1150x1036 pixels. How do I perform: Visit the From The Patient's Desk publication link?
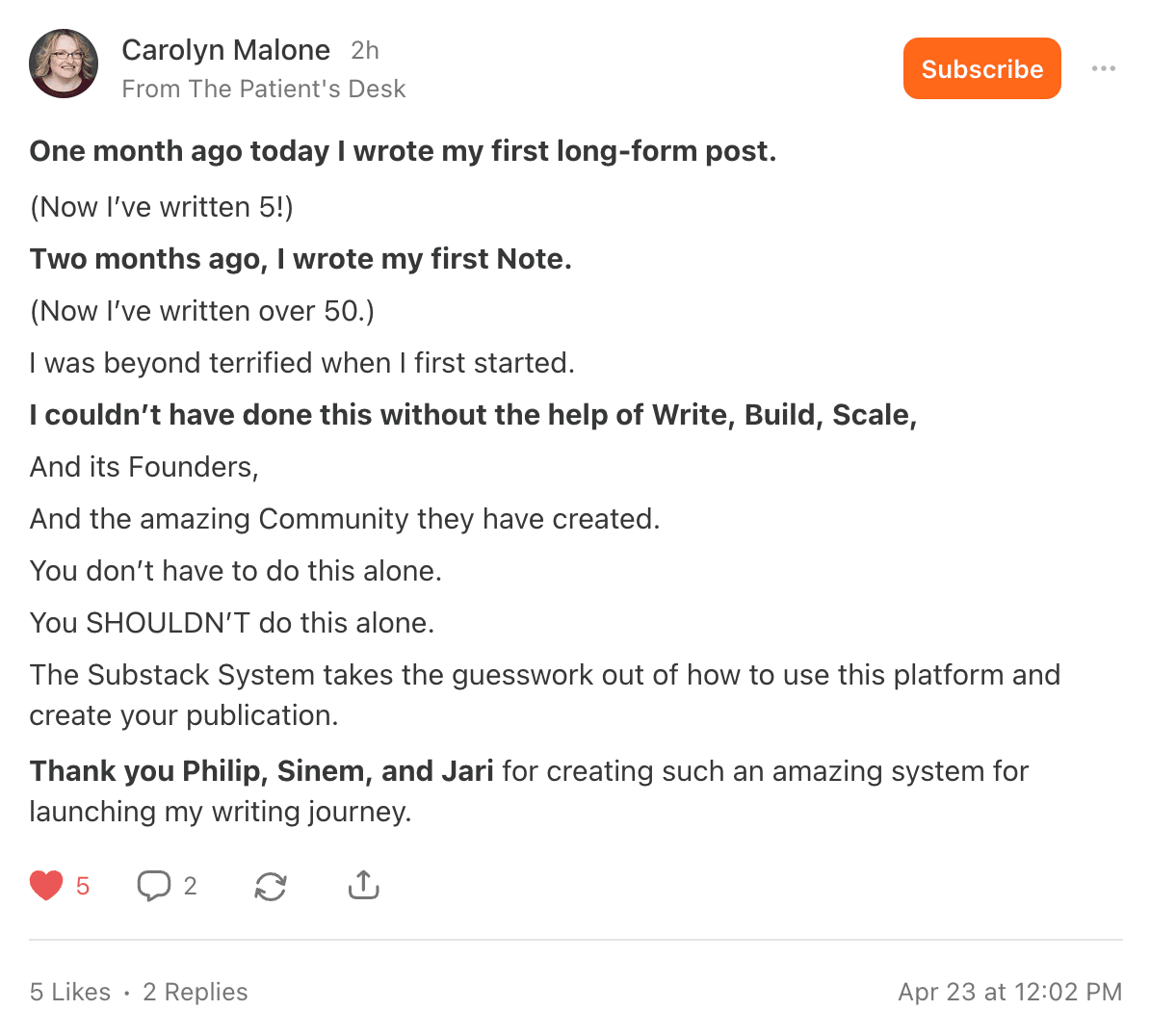click(264, 89)
